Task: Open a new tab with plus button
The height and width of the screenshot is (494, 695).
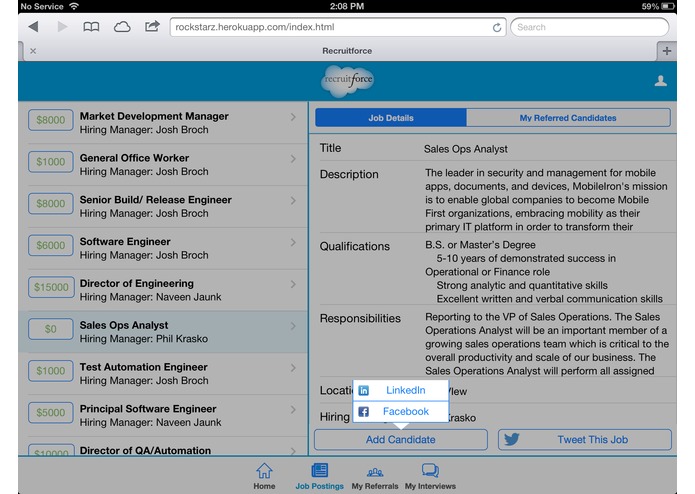Action: click(x=667, y=51)
